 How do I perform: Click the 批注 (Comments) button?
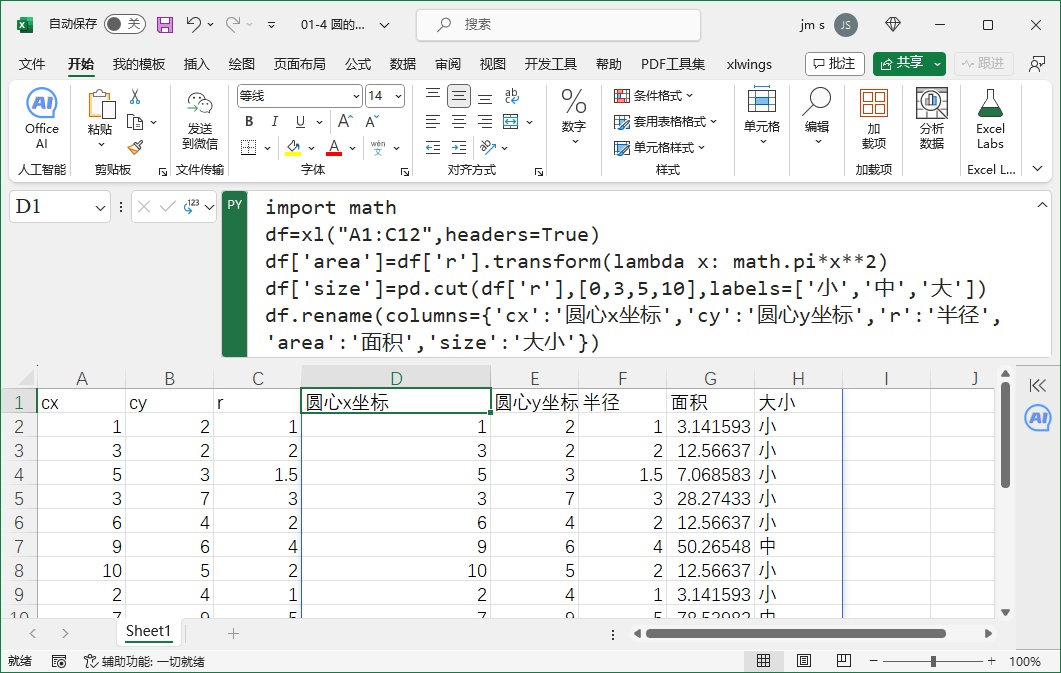pos(835,64)
